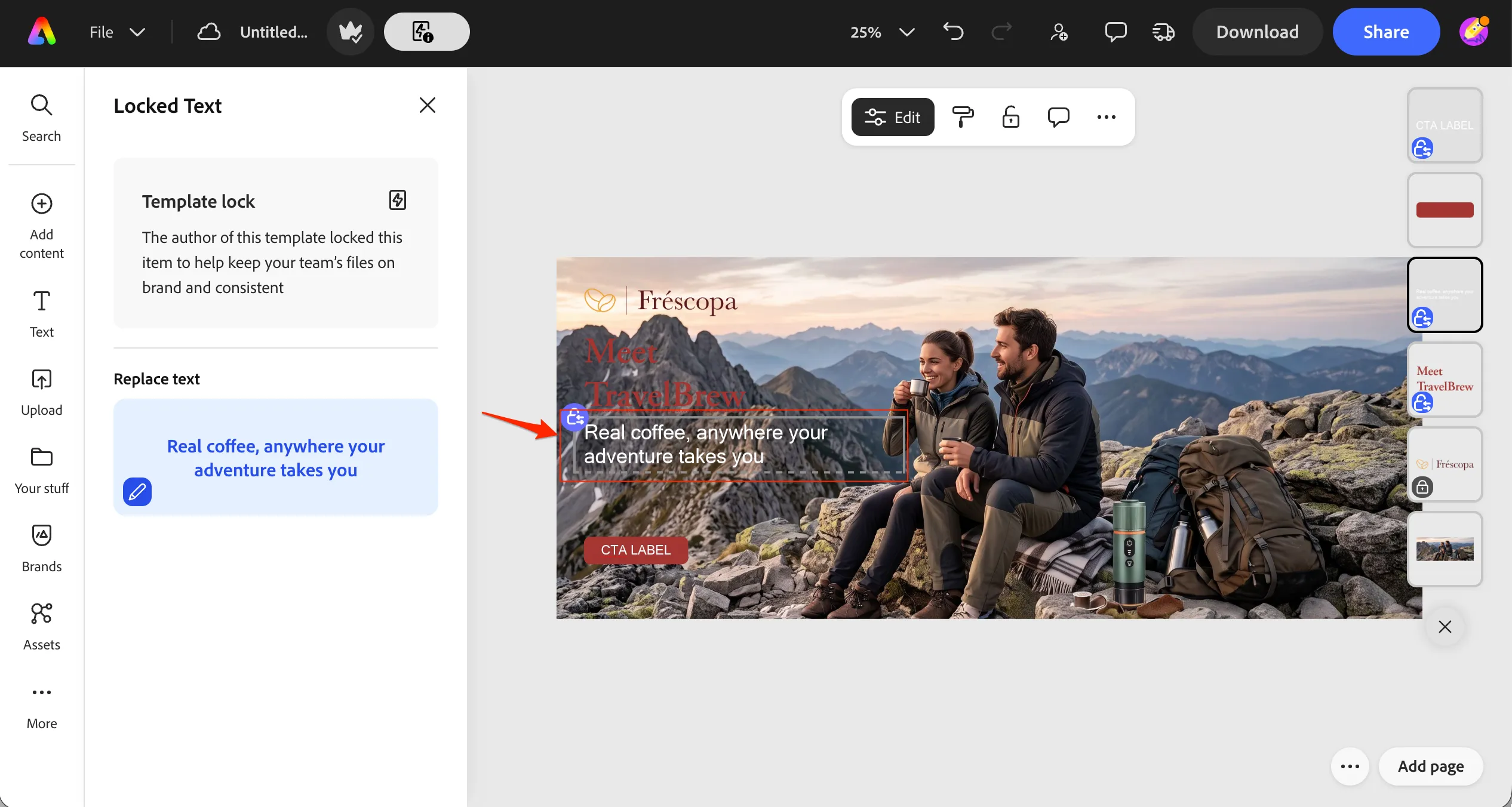Click the Download button
Viewport: 1512px width, 807px height.
click(1258, 32)
